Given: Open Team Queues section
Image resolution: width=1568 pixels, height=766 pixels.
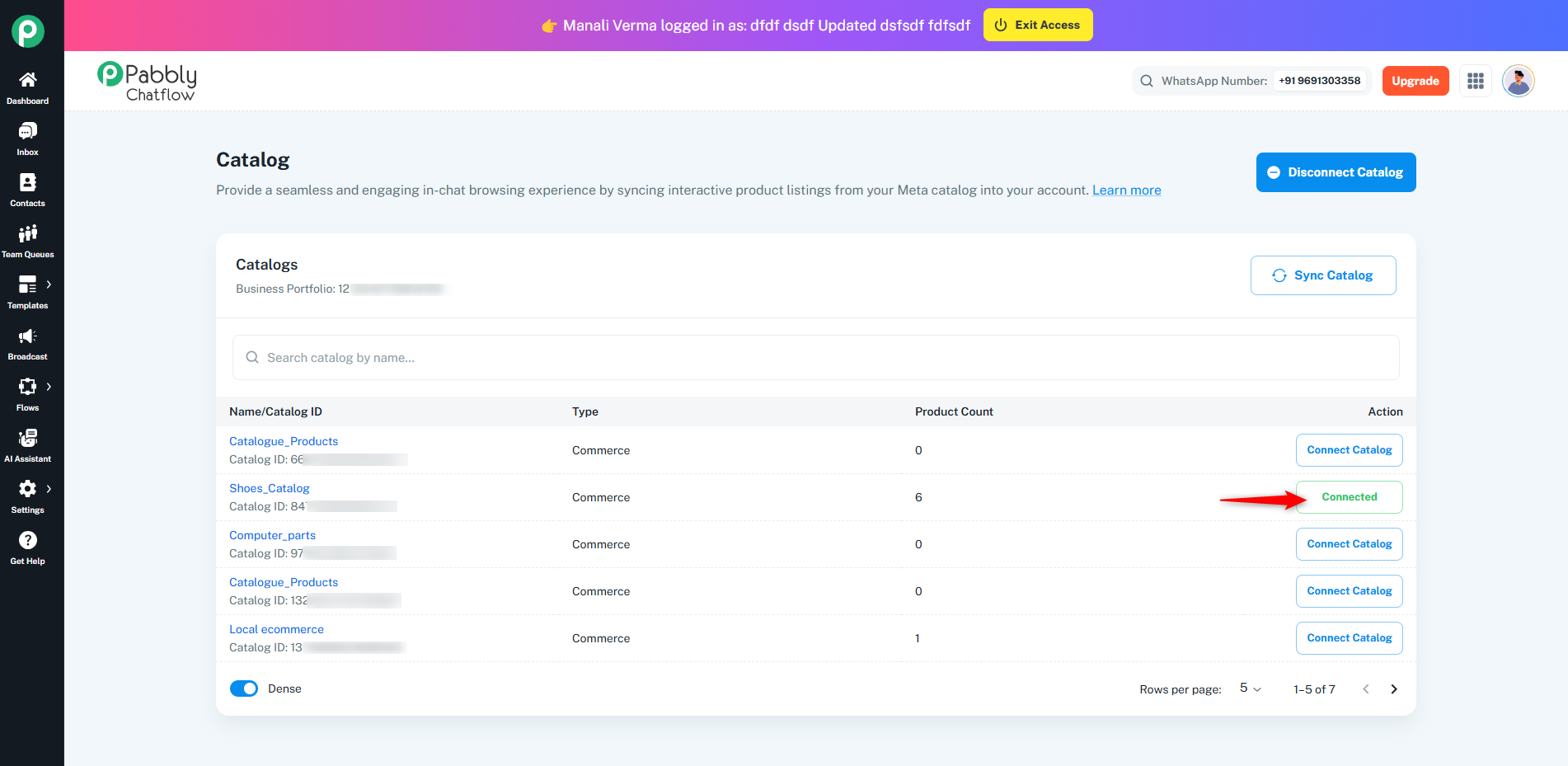Looking at the screenshot, I should [x=28, y=234].
